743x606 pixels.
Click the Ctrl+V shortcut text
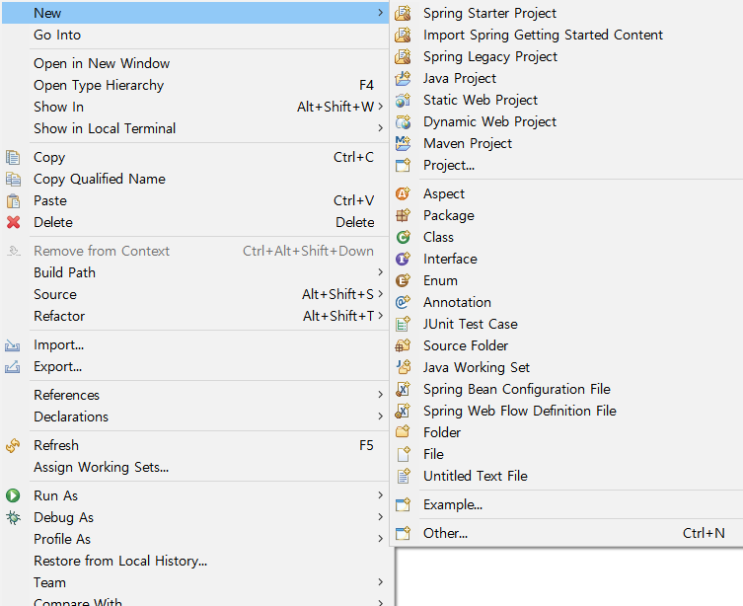pyautogui.click(x=353, y=201)
